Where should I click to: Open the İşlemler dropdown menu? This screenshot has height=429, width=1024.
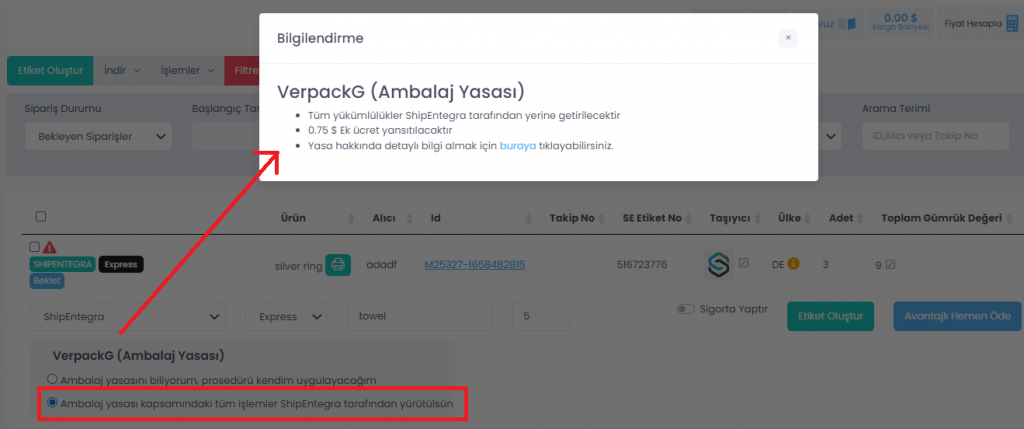tap(187, 71)
